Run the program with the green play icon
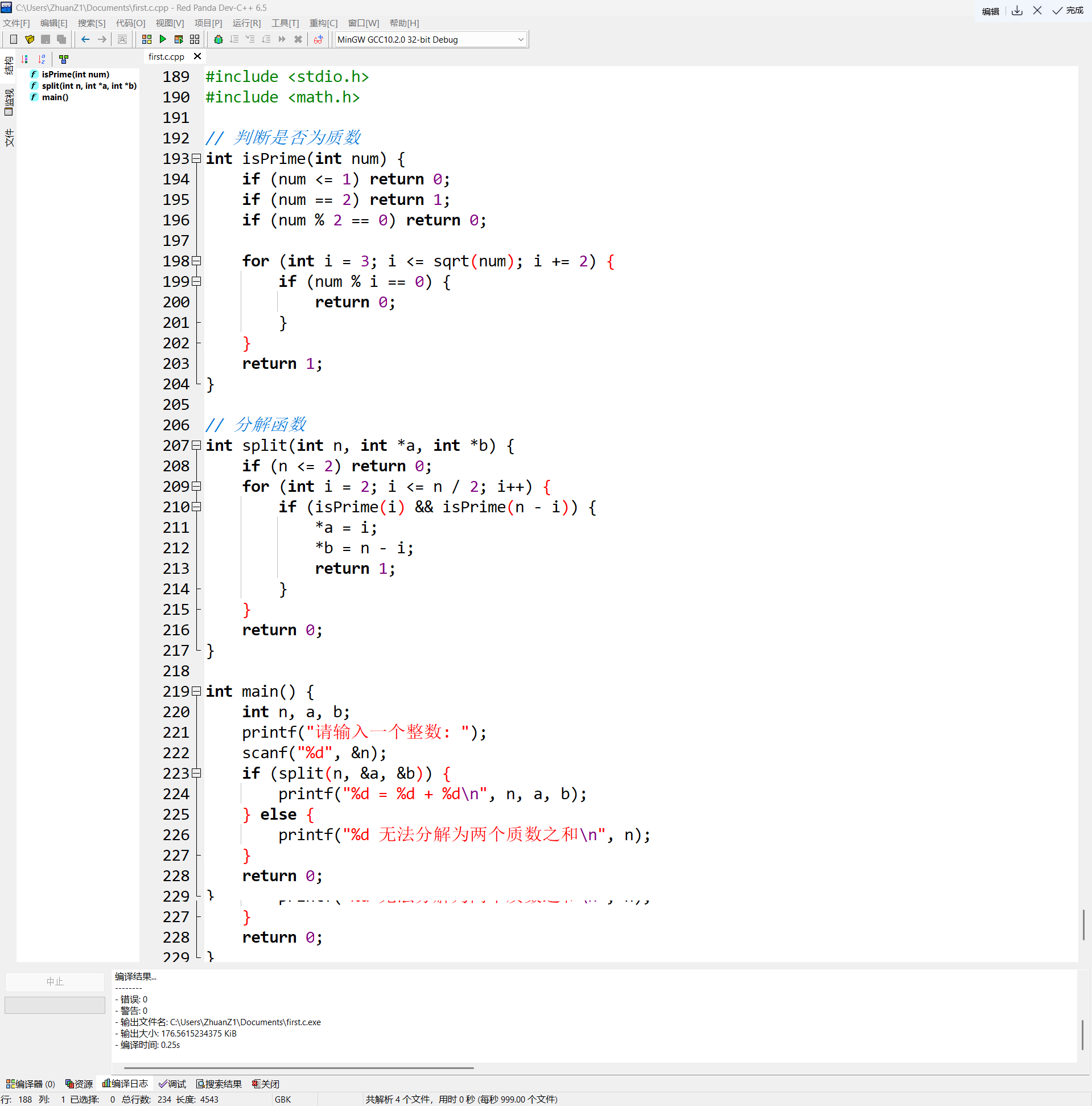1092x1106 pixels. click(163, 39)
